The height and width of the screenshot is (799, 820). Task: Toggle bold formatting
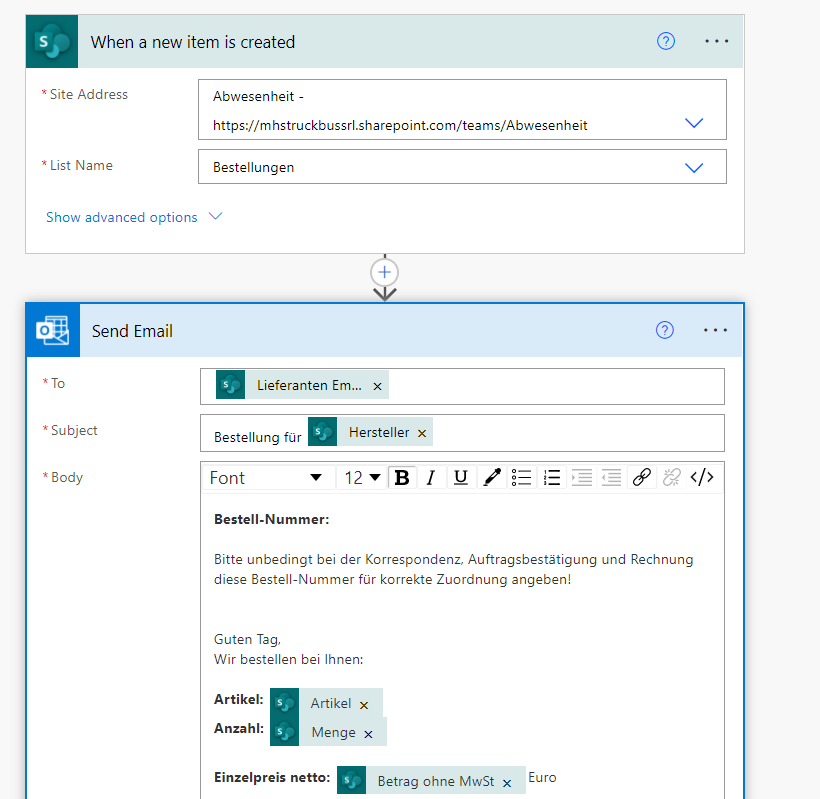coord(402,477)
